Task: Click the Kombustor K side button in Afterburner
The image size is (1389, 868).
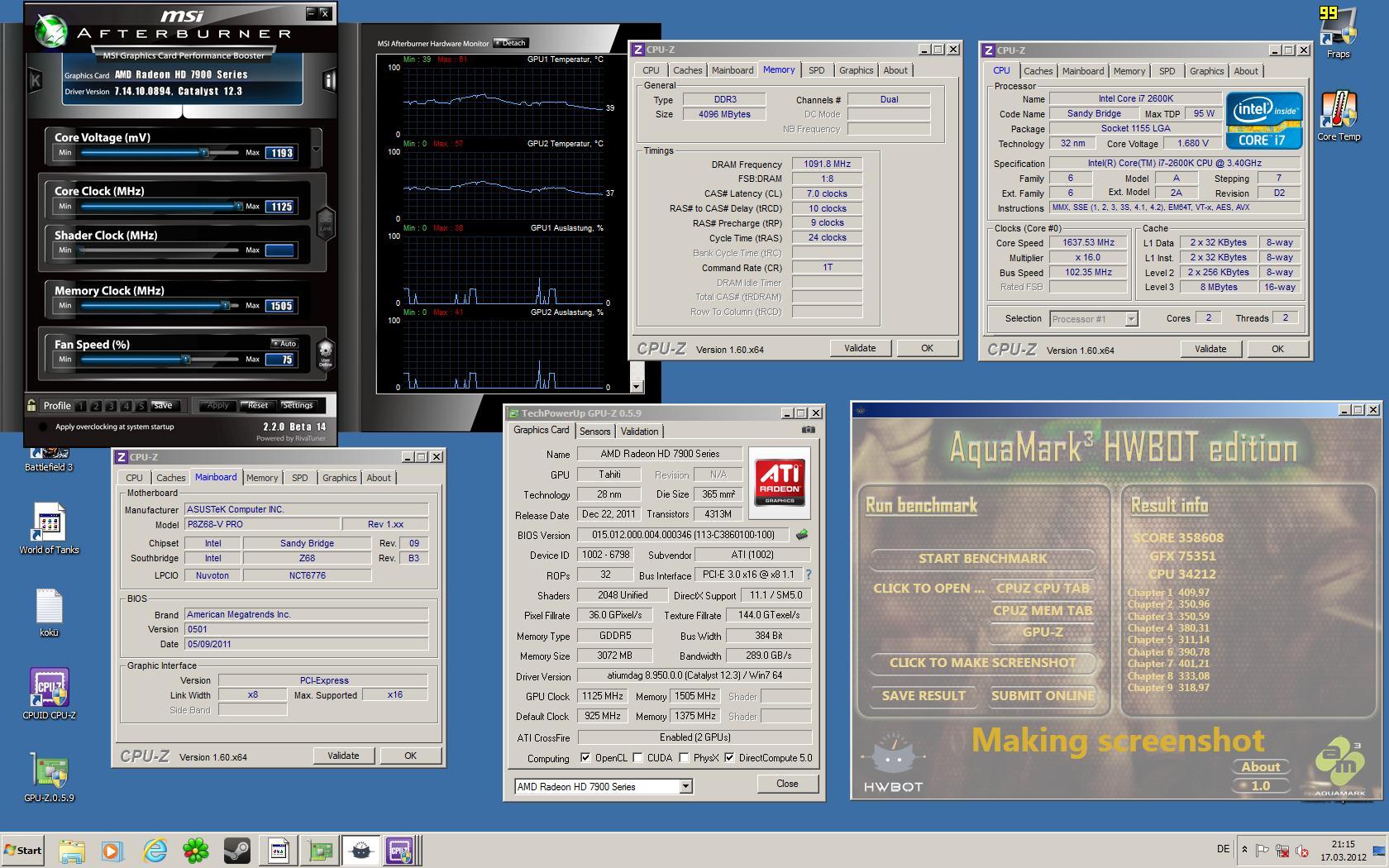Action: [35, 80]
